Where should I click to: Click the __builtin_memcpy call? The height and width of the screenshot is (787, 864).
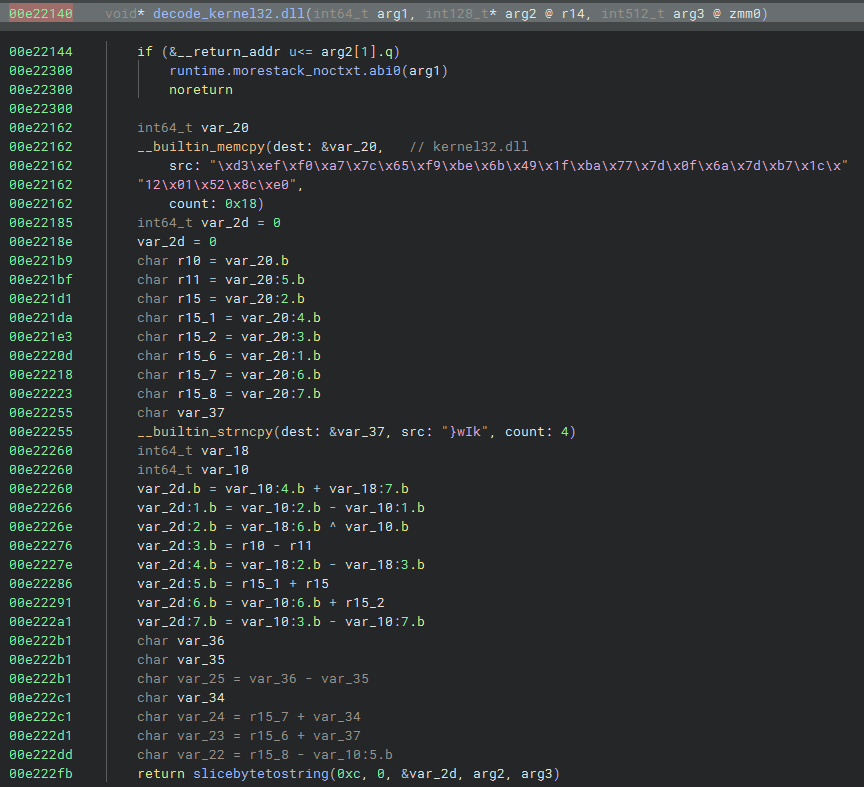coord(201,147)
